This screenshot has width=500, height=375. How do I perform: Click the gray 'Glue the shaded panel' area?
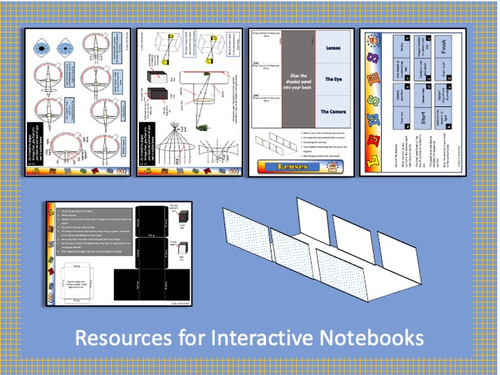point(299,79)
